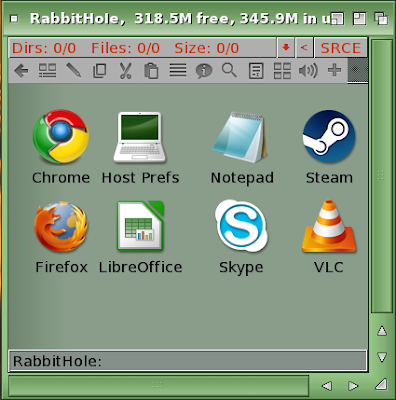This screenshot has height=400, width=396.
Task: Click the magnifying glass search icon
Action: [229, 70]
